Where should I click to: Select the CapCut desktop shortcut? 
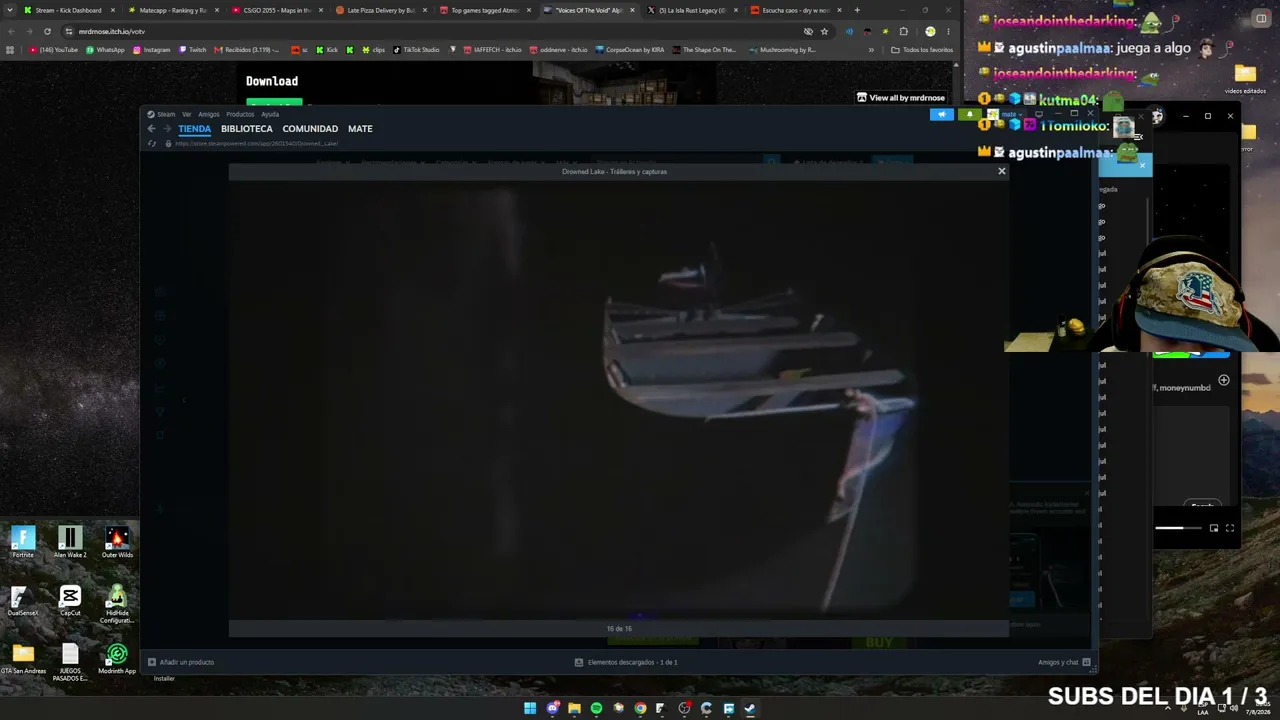pyautogui.click(x=70, y=601)
